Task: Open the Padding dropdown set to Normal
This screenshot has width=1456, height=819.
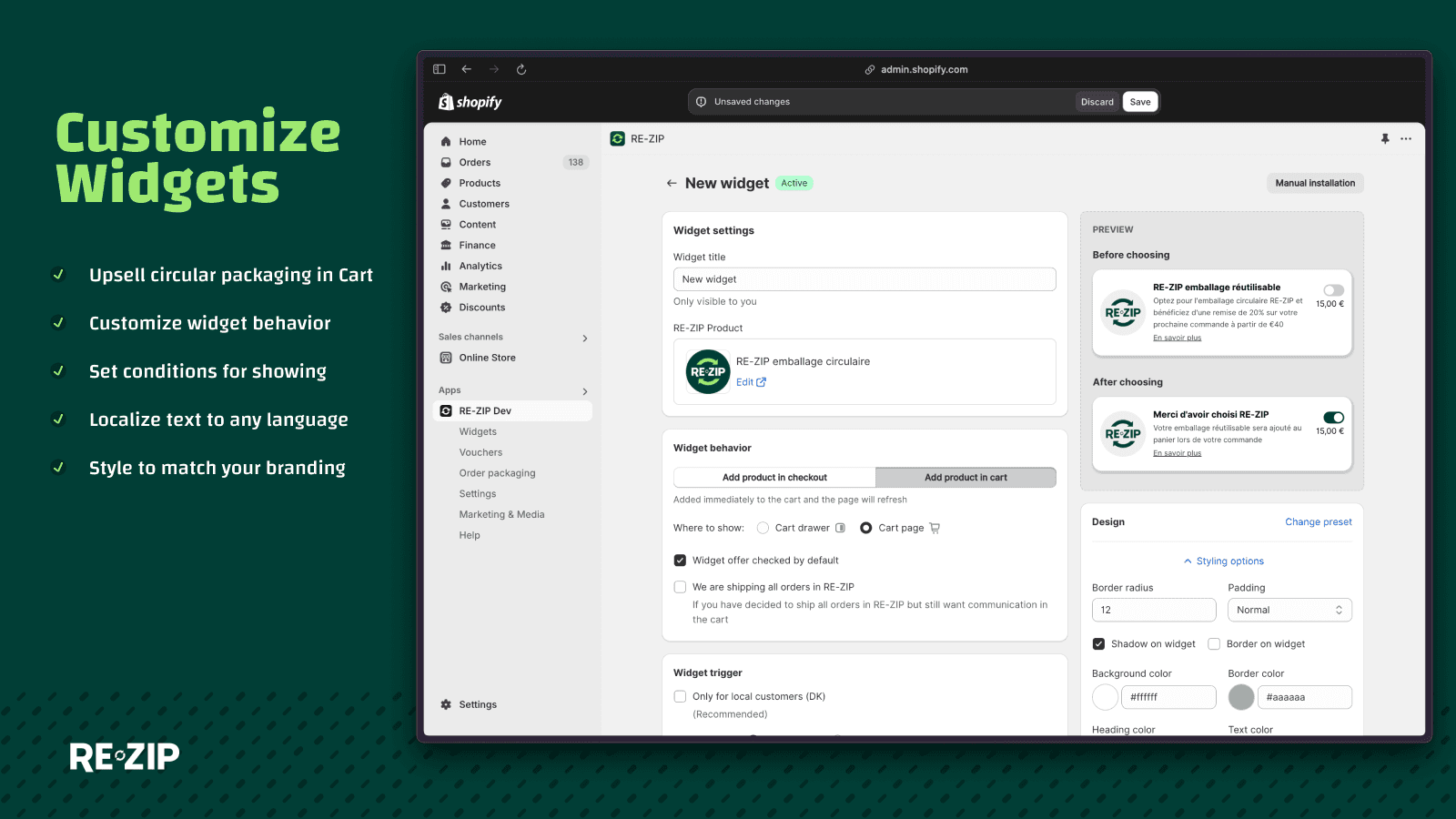Action: (x=1289, y=610)
